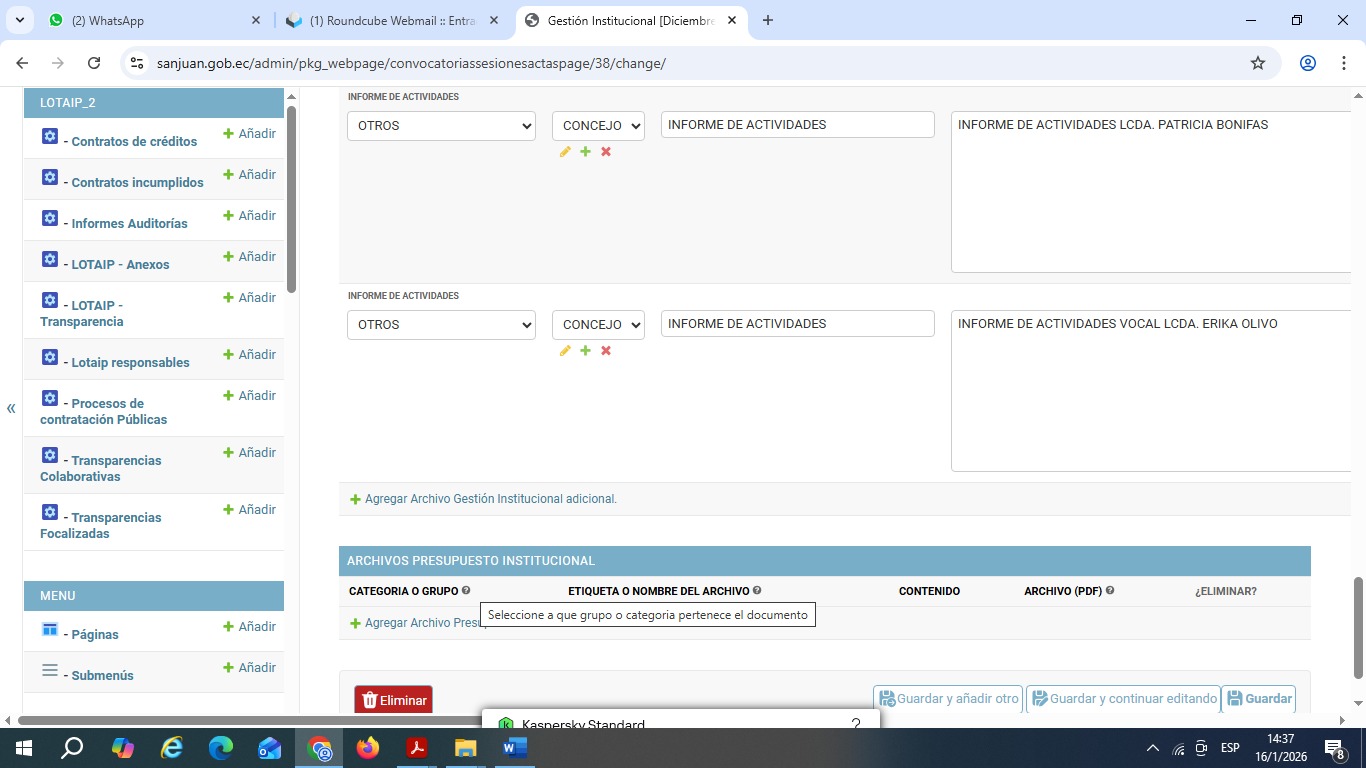Click green plus icon under first CONCEJO dropdown

point(586,152)
